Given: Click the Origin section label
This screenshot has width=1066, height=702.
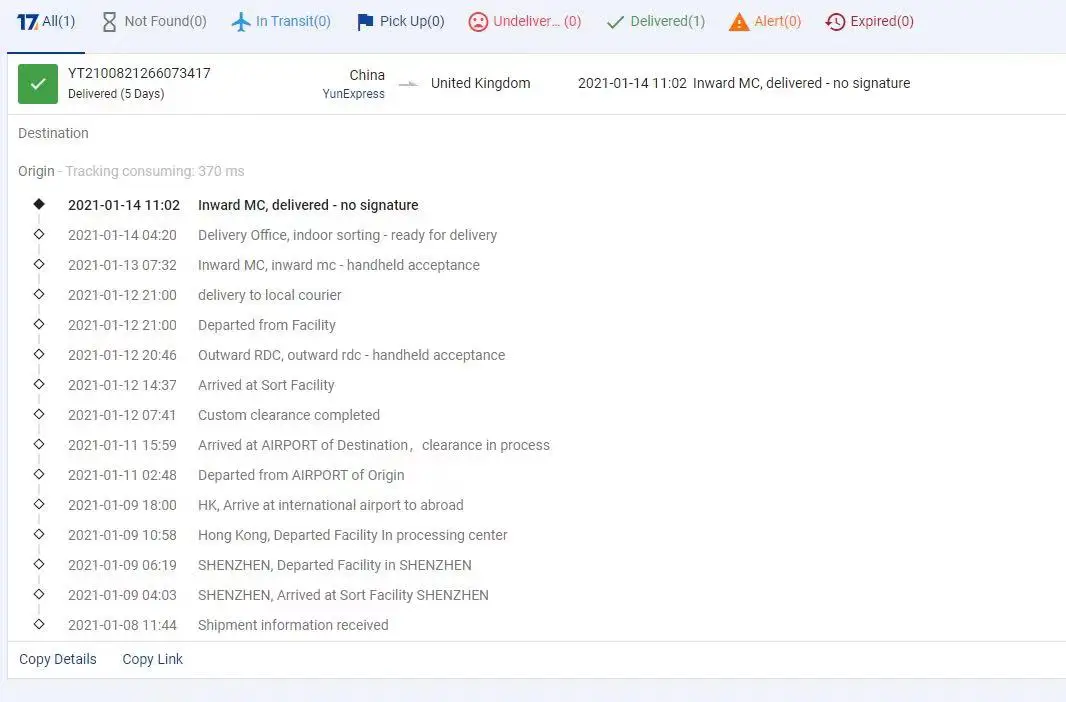Looking at the screenshot, I should 36,171.
